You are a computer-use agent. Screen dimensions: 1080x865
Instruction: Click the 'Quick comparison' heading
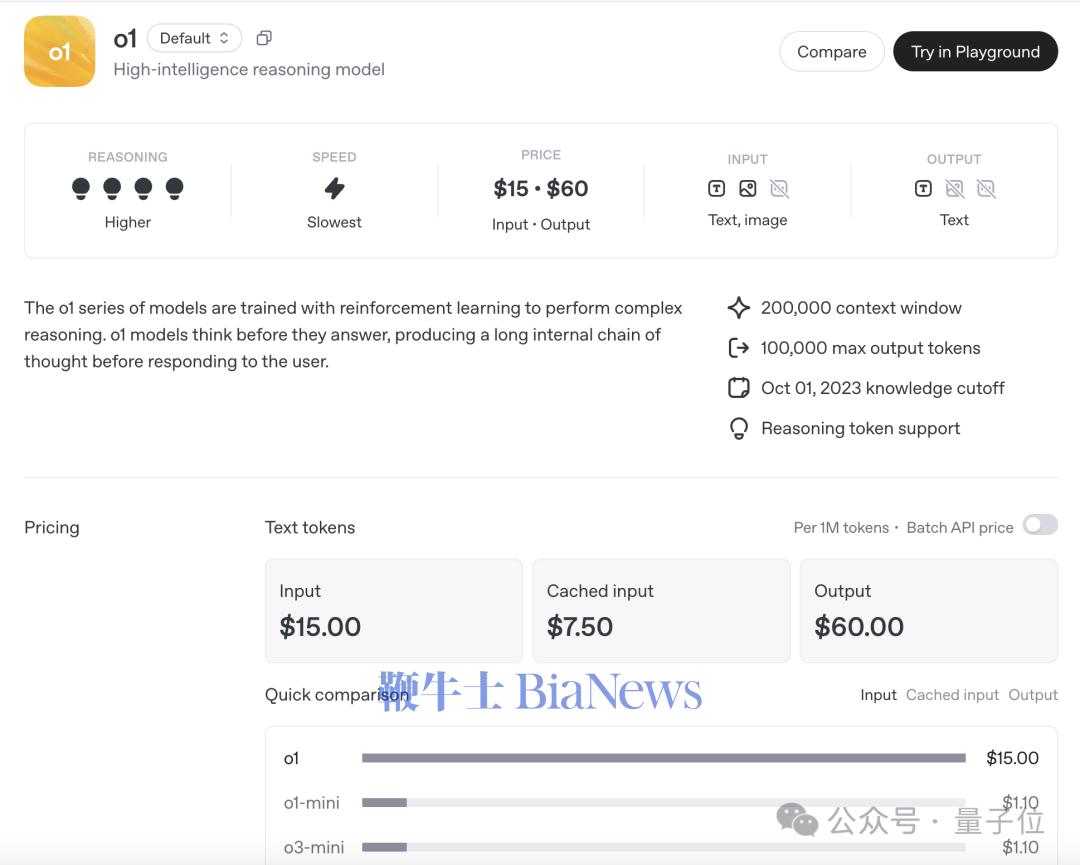pos(337,695)
